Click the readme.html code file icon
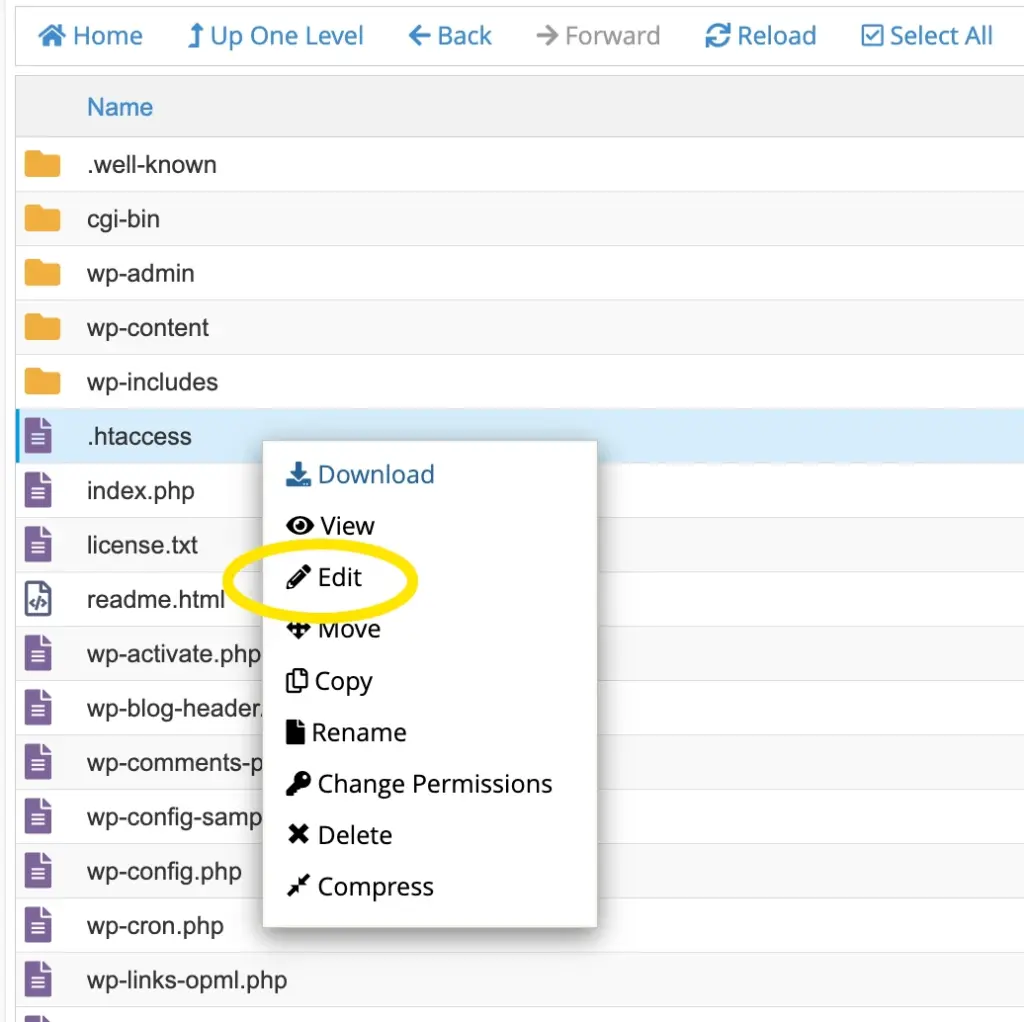 38,599
